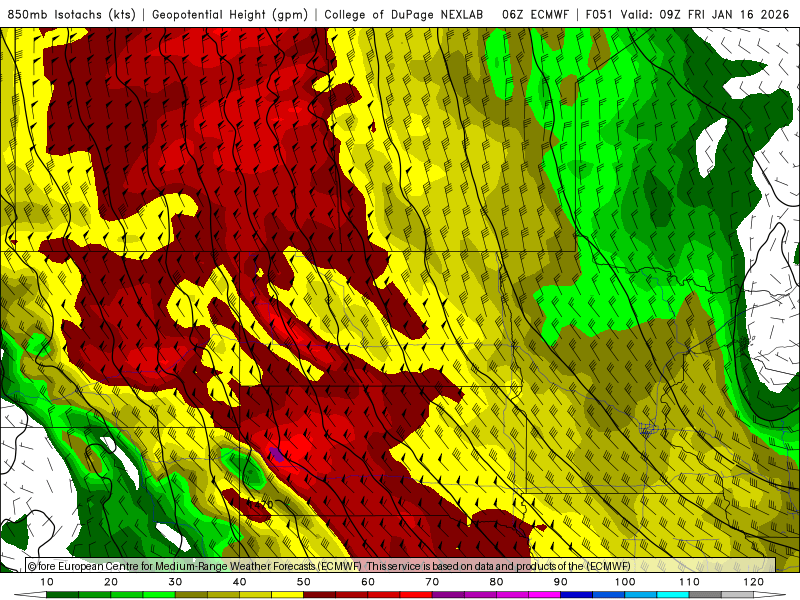
Task: Click the "Valid: 09Z FRI JAN 16 2026" text
Action: point(705,15)
